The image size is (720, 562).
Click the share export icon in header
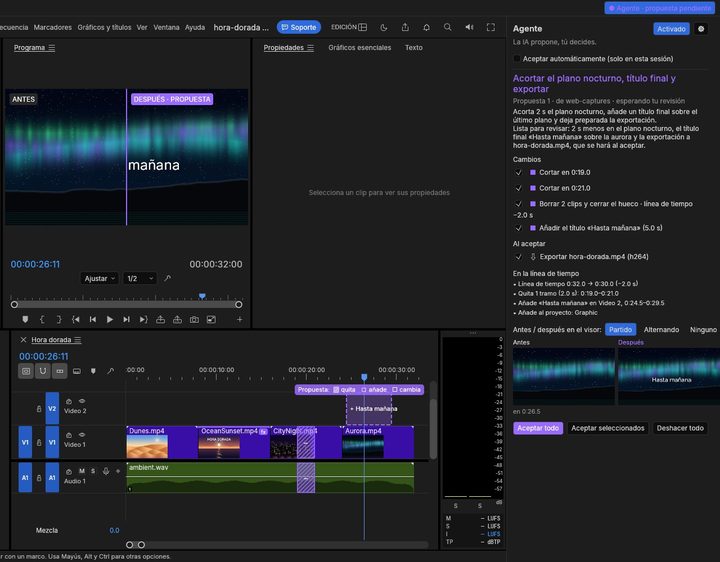coord(405,27)
